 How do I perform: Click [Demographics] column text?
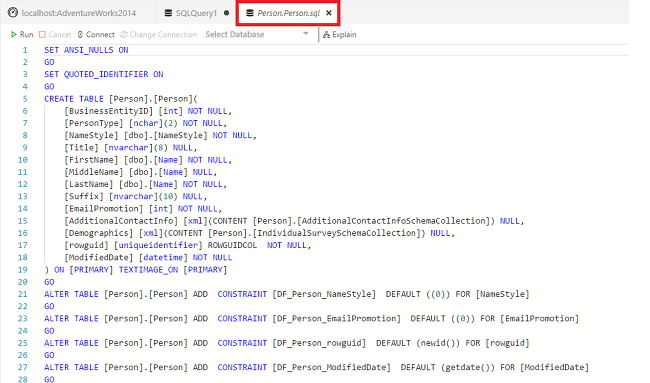(98, 233)
